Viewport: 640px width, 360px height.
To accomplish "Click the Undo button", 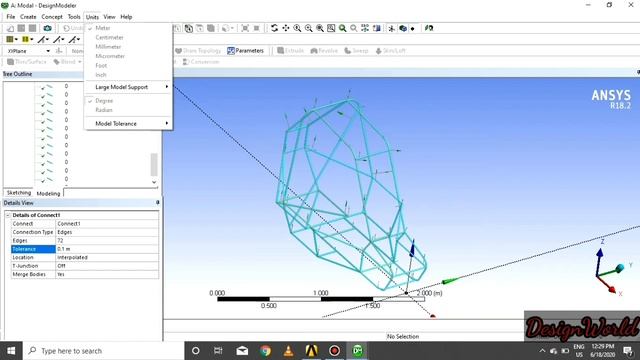I will [x=73, y=28].
